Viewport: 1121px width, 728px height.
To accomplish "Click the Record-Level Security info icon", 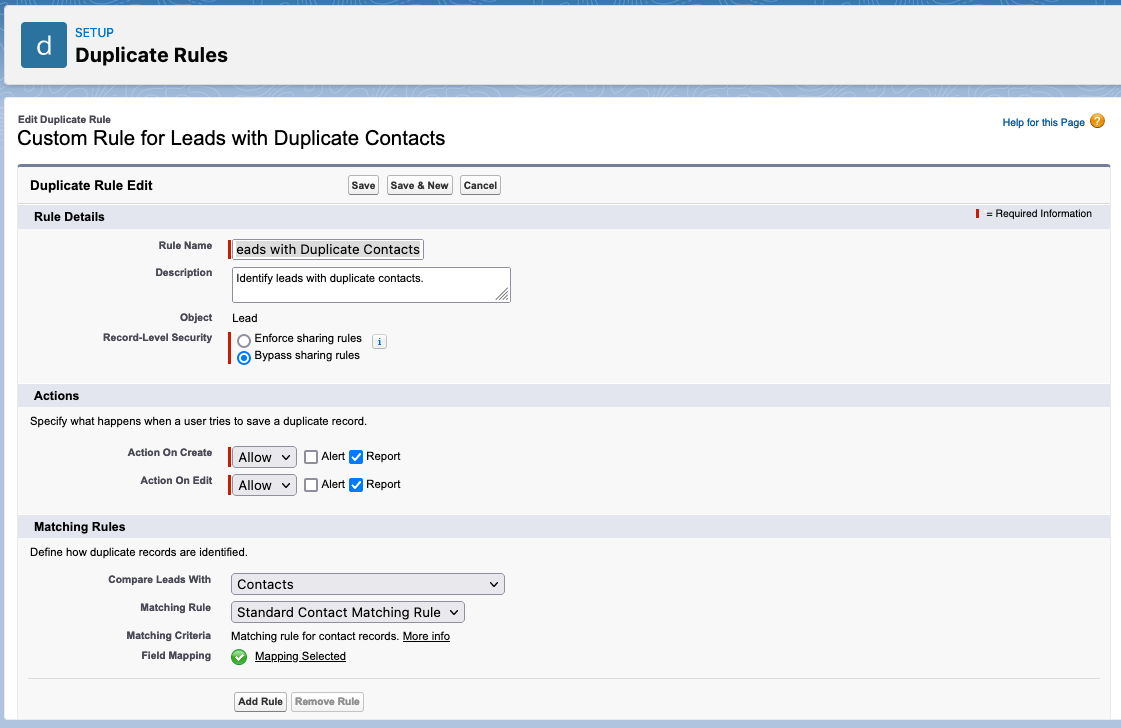I will pos(379,341).
